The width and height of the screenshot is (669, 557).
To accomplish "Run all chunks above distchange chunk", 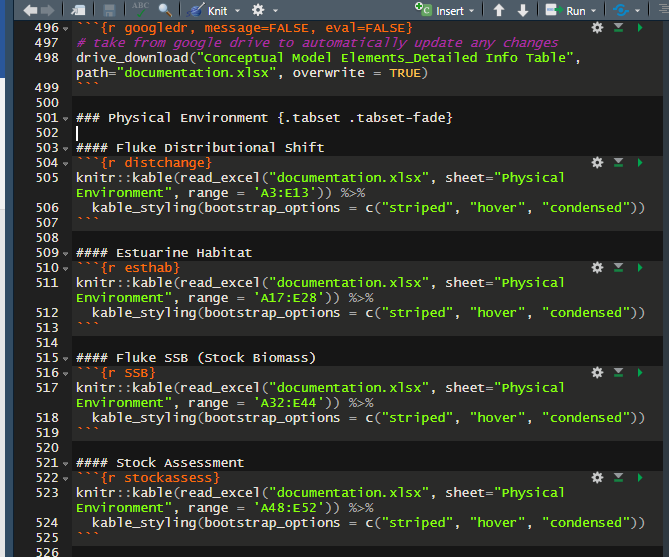I will click(x=618, y=163).
